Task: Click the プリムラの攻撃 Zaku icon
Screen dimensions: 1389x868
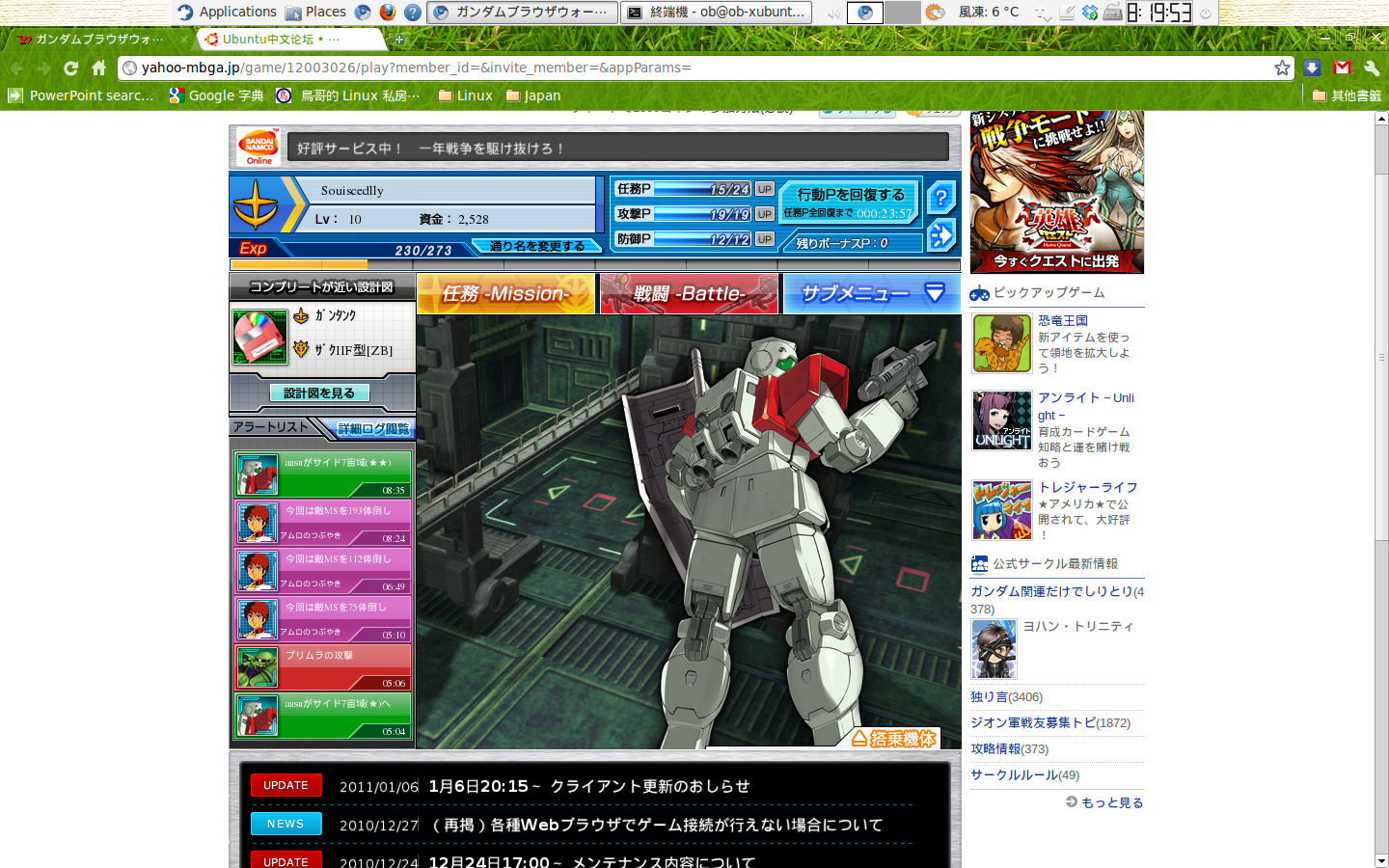Action: pos(258,667)
